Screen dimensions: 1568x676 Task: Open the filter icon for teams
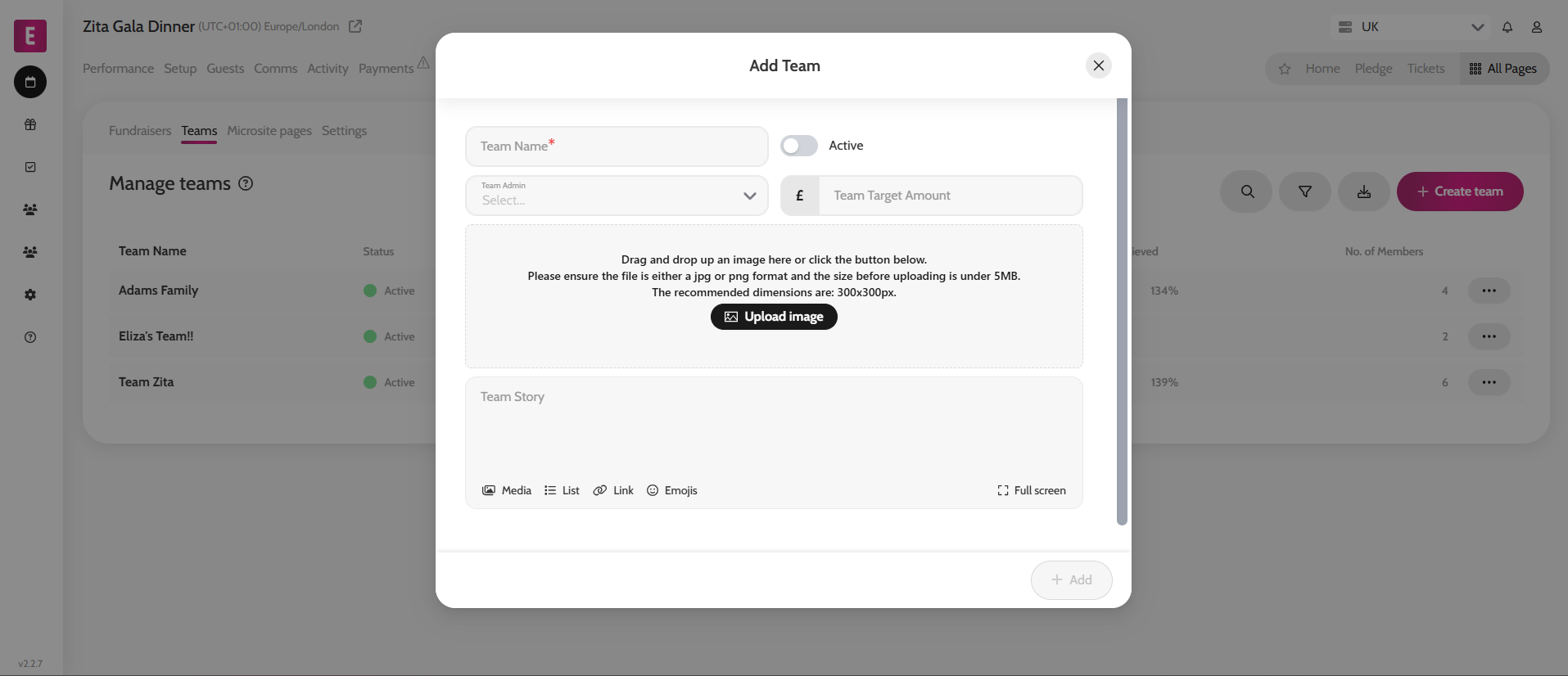[1305, 192]
